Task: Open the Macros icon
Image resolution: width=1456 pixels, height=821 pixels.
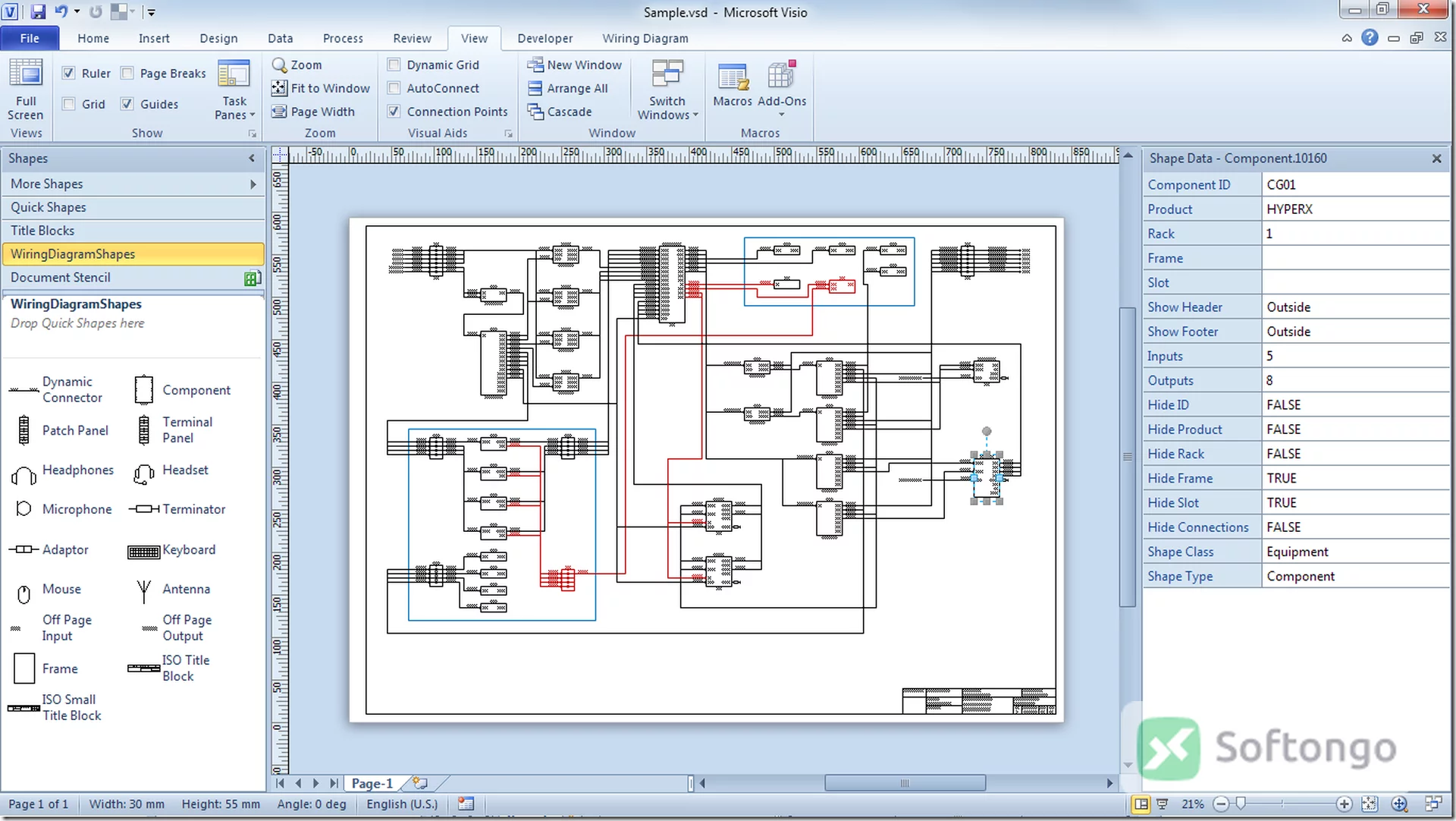Action: [733, 83]
